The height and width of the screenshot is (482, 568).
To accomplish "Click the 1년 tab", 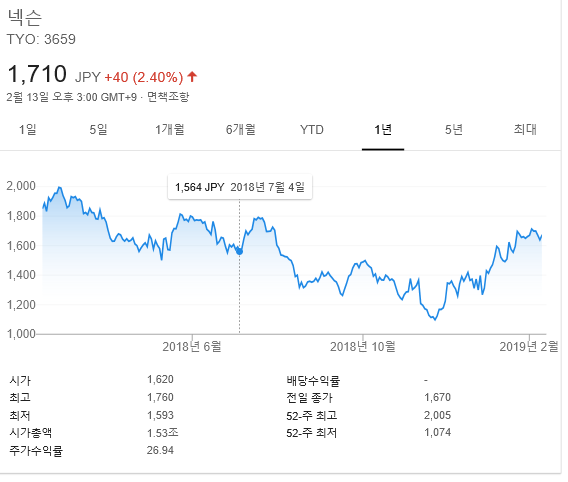I will pos(383,130).
